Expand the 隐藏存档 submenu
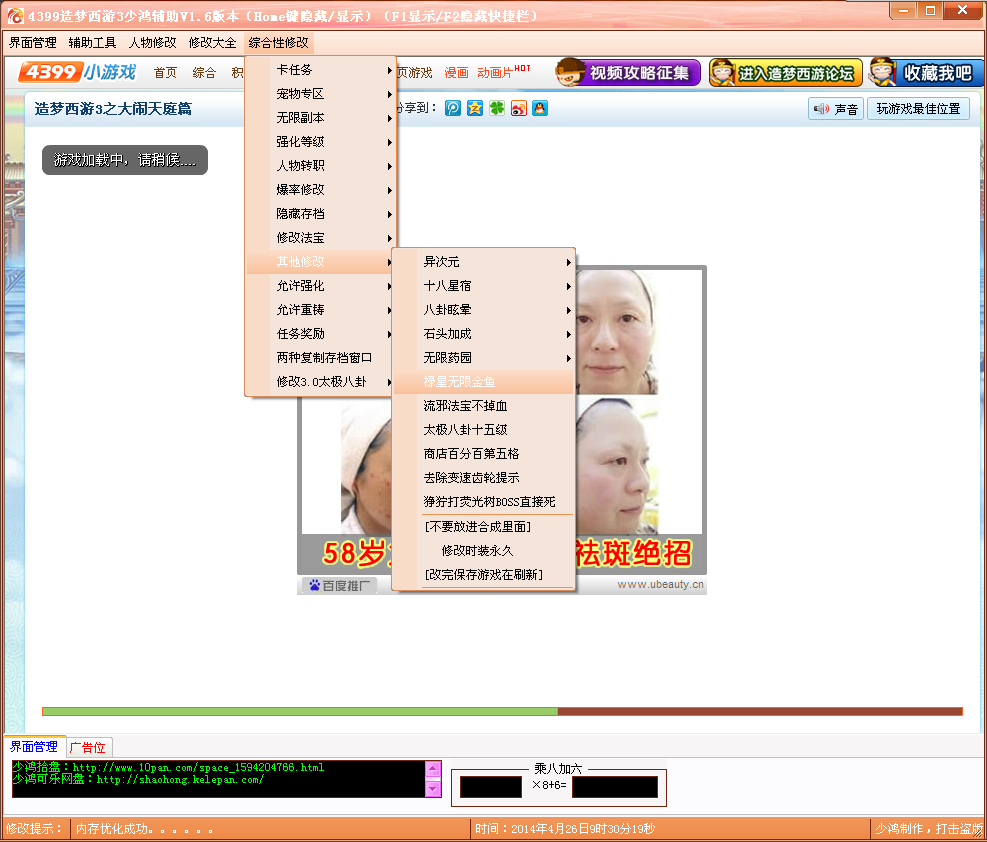This screenshot has width=987, height=842. coord(320,213)
